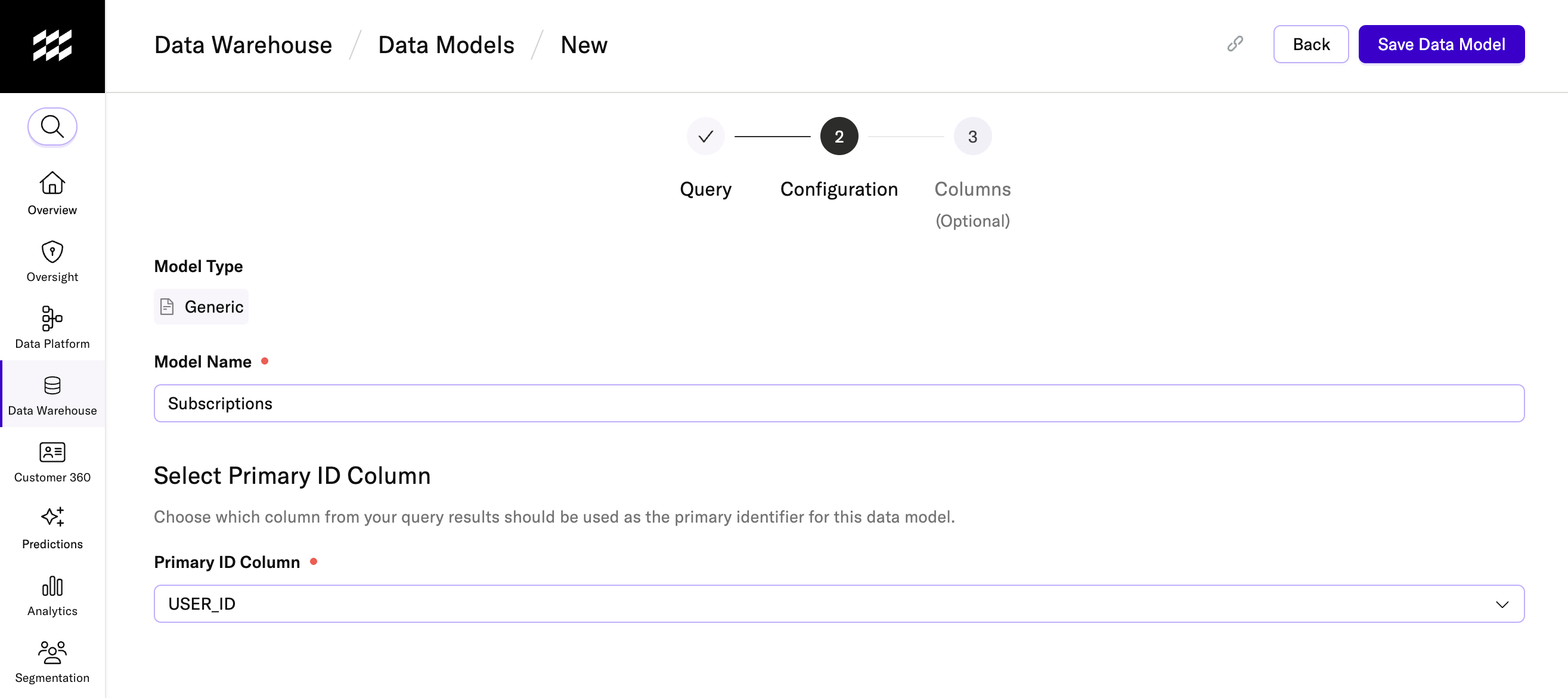Jump to step 3 Columns

(x=972, y=137)
